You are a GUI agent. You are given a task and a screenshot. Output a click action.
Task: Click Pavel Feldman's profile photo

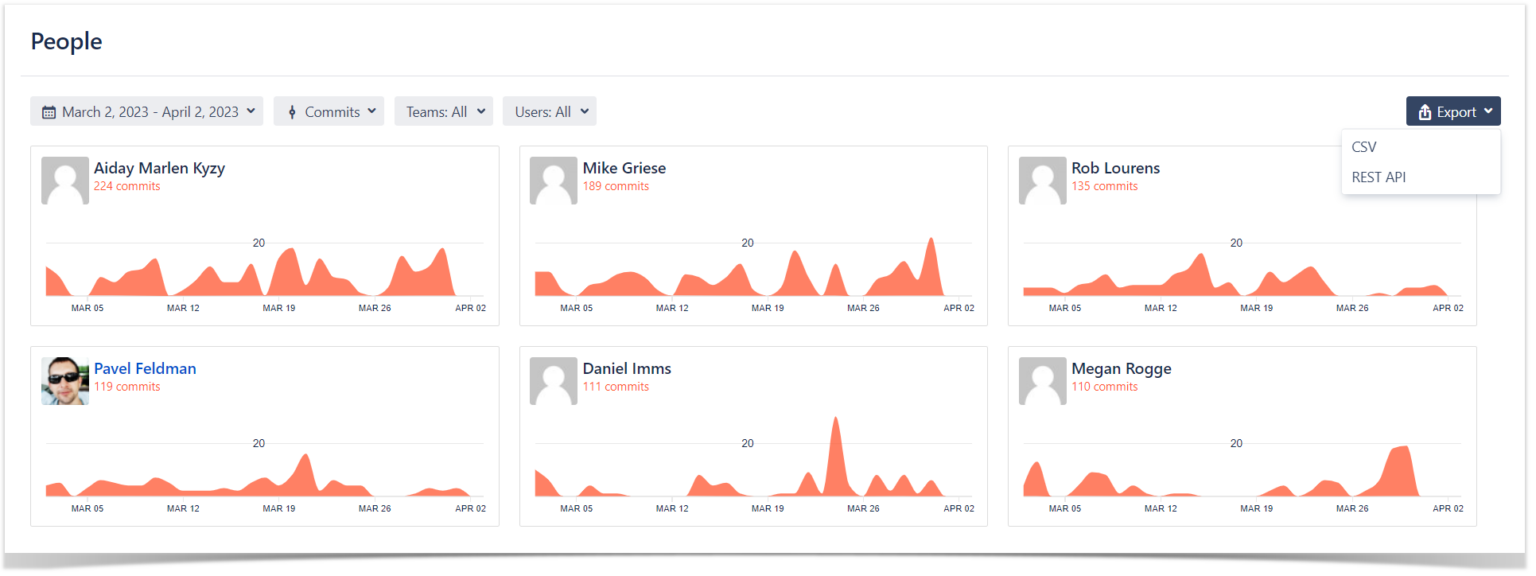coord(64,381)
